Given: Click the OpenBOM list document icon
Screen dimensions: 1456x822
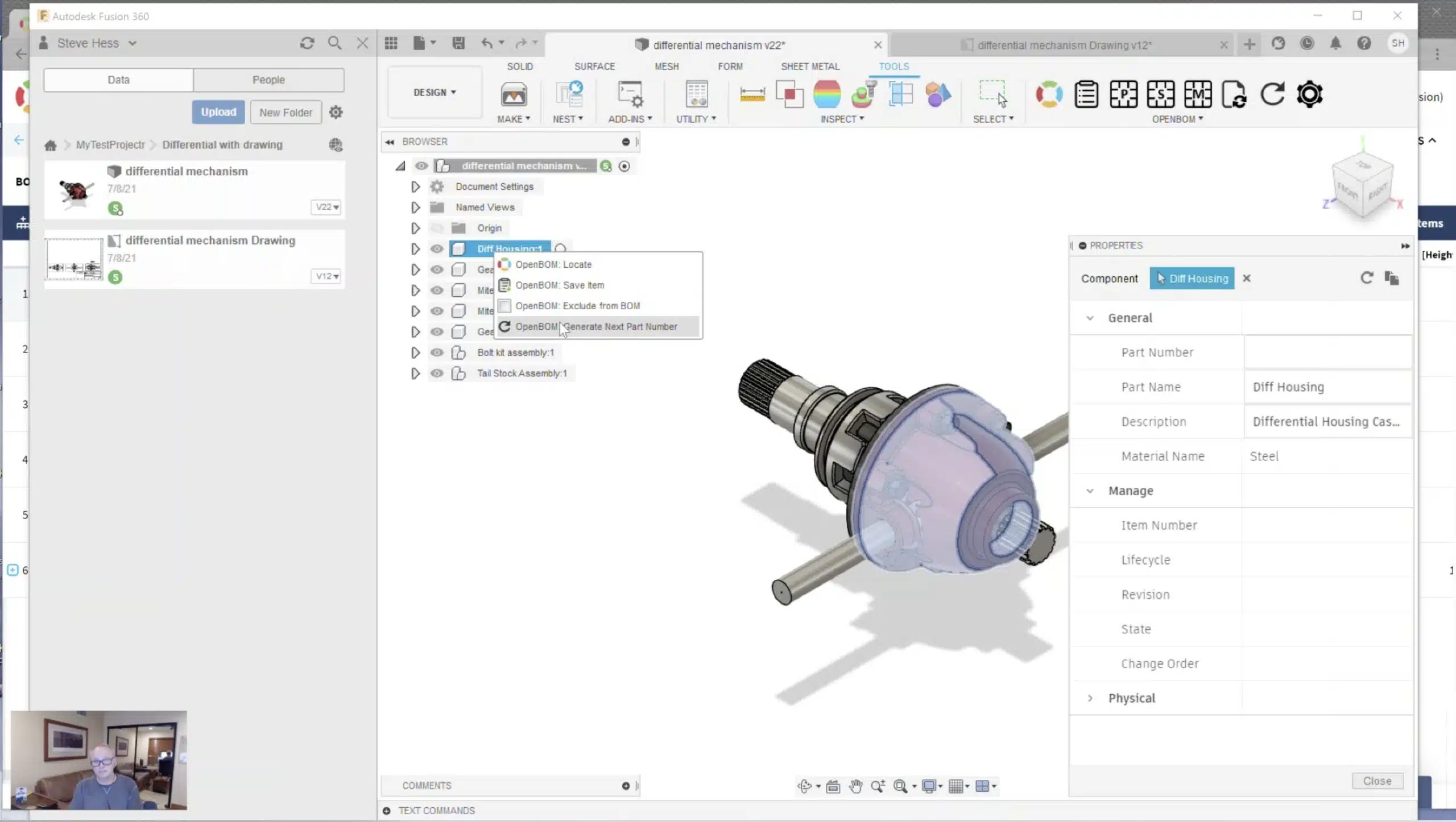Looking at the screenshot, I should pos(1086,94).
